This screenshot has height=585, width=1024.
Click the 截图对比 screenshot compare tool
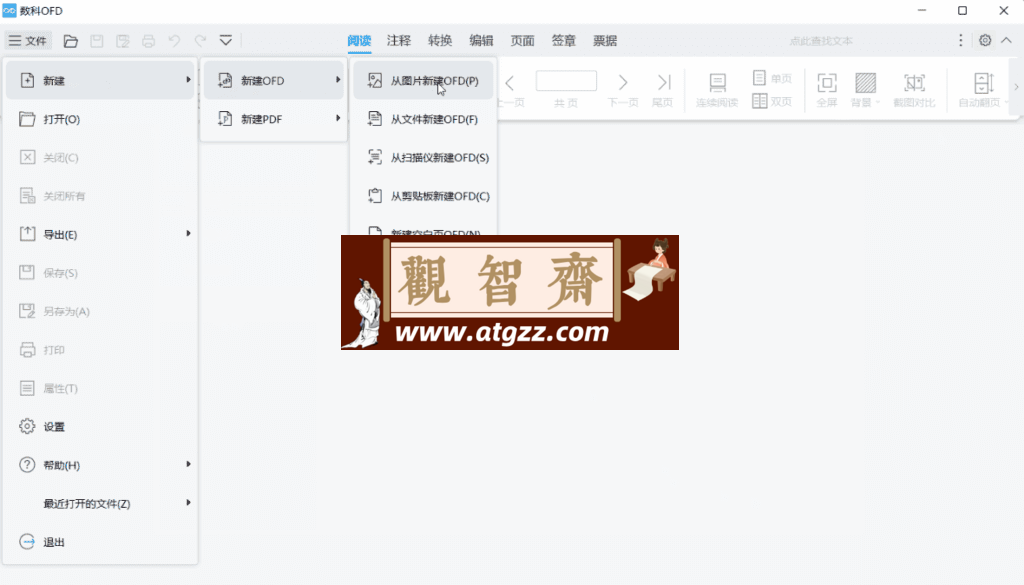tap(914, 89)
